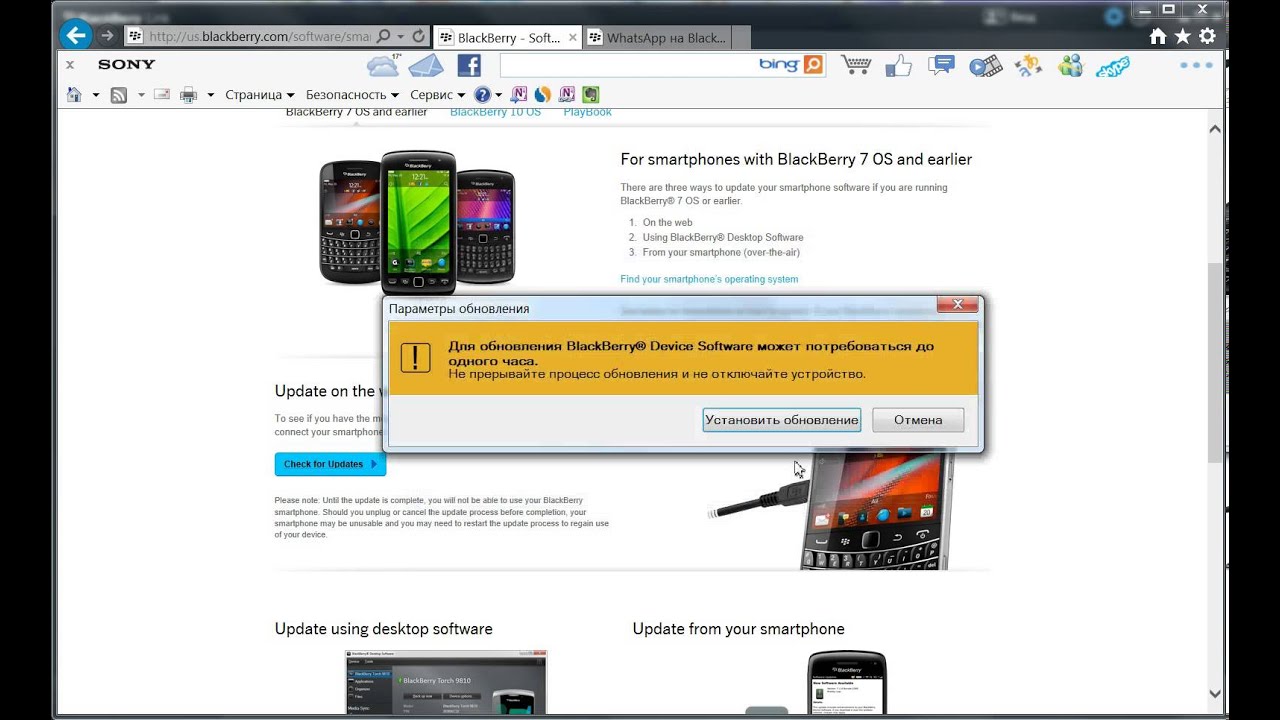
Task: Click phone image under Update from your smartphone
Action: pyautogui.click(x=847, y=684)
